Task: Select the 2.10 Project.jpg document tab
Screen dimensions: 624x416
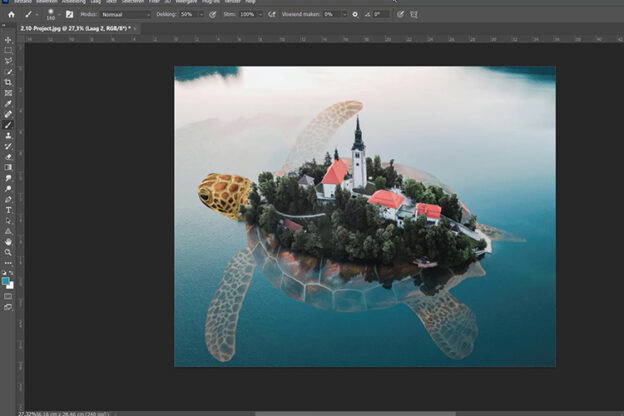Action: tap(76, 28)
